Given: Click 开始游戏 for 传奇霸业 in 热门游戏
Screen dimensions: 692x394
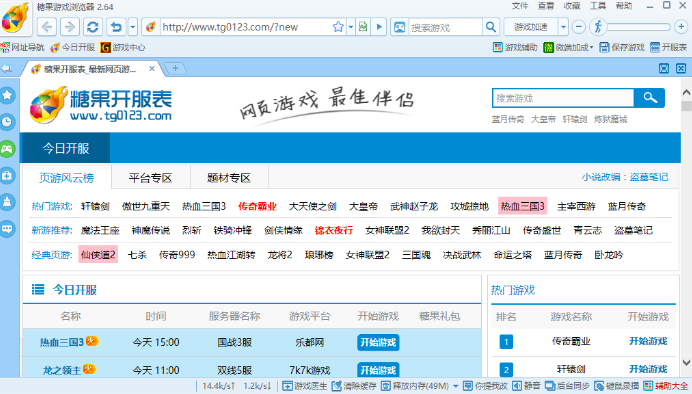Looking at the screenshot, I should tap(648, 341).
